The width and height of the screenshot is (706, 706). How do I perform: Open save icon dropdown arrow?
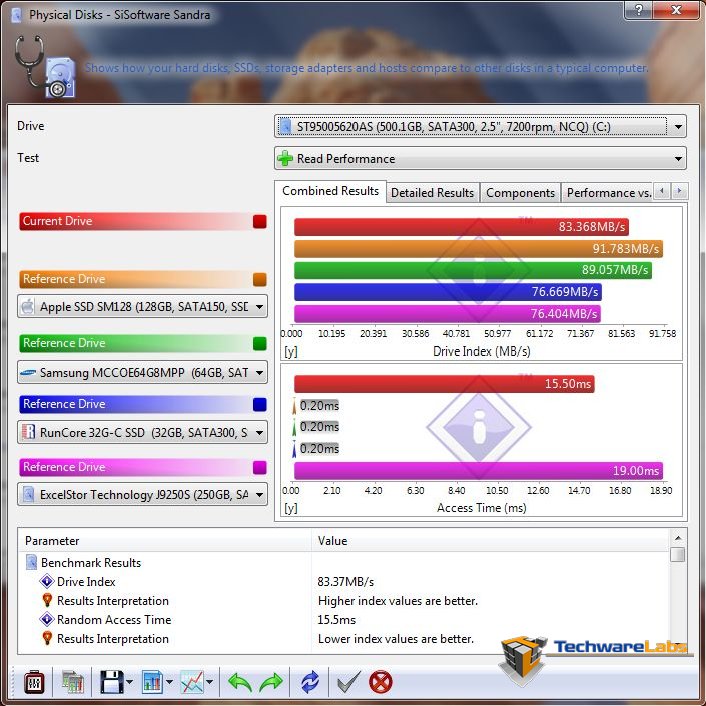coord(129,682)
